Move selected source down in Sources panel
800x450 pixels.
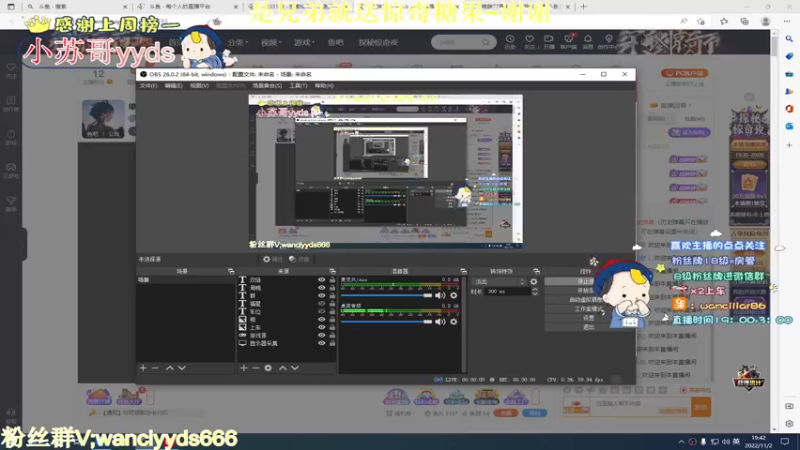point(294,368)
